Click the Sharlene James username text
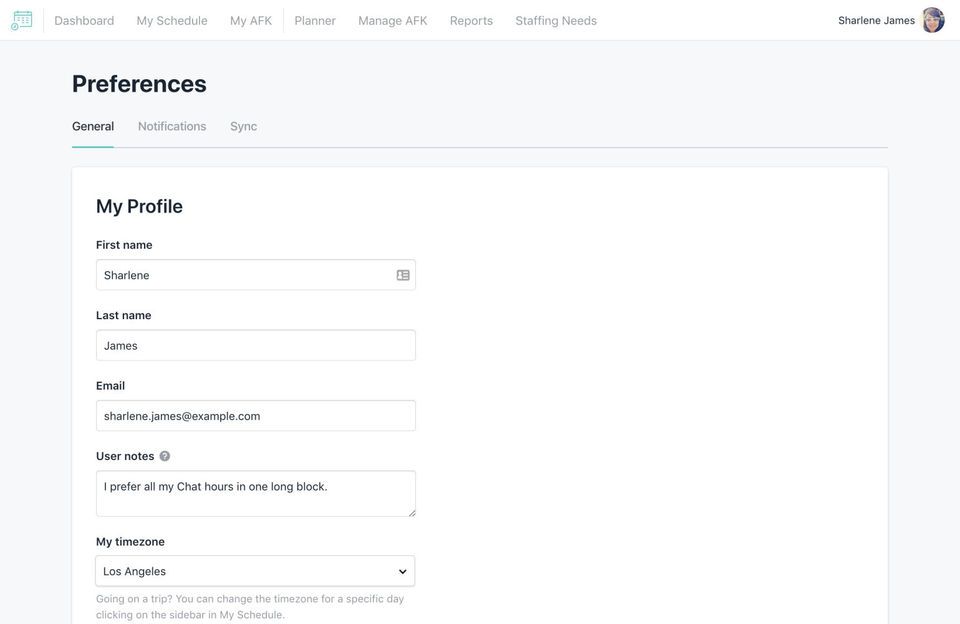Viewport: 960px width, 624px height. 876,20
